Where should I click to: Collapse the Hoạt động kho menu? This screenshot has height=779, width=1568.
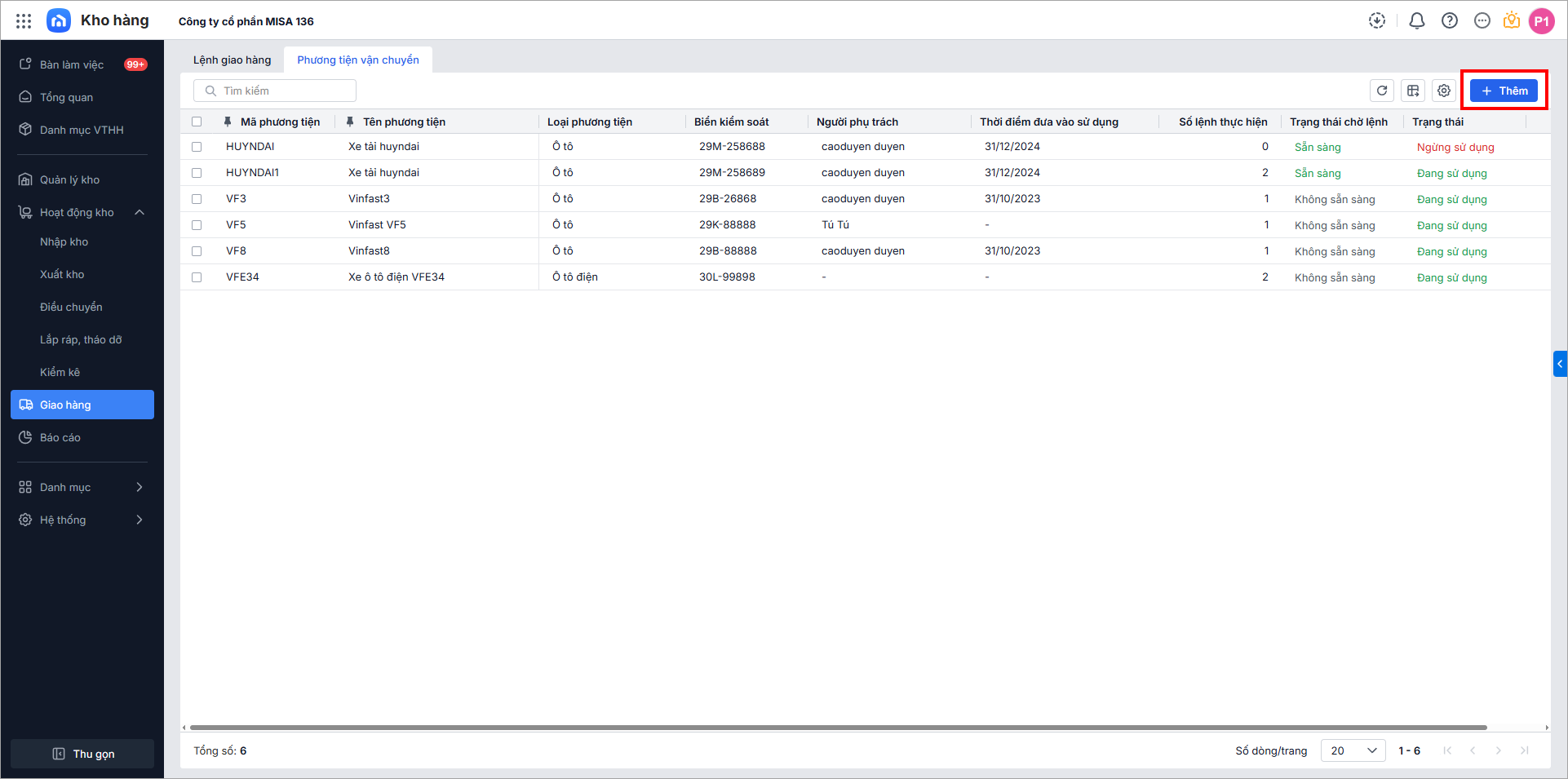coord(140,213)
